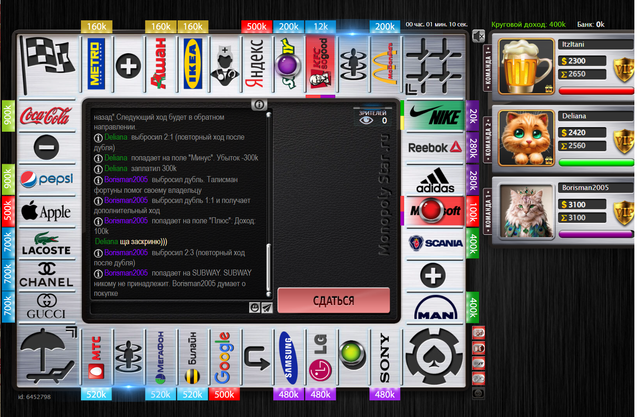The image size is (640, 417).
Task: Click the Deliana player name in panel
Action: coord(574,116)
